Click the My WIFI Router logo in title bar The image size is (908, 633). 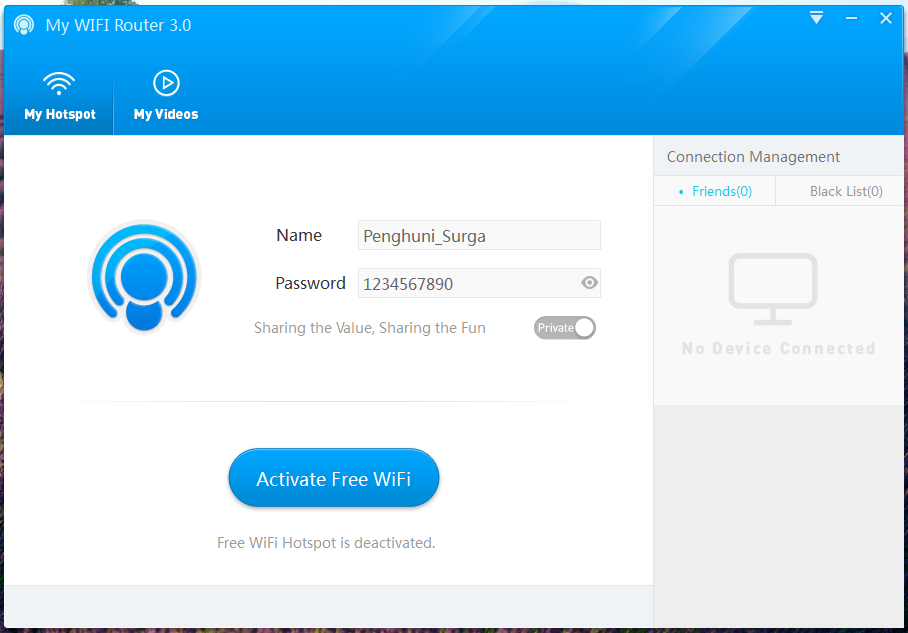(x=24, y=25)
